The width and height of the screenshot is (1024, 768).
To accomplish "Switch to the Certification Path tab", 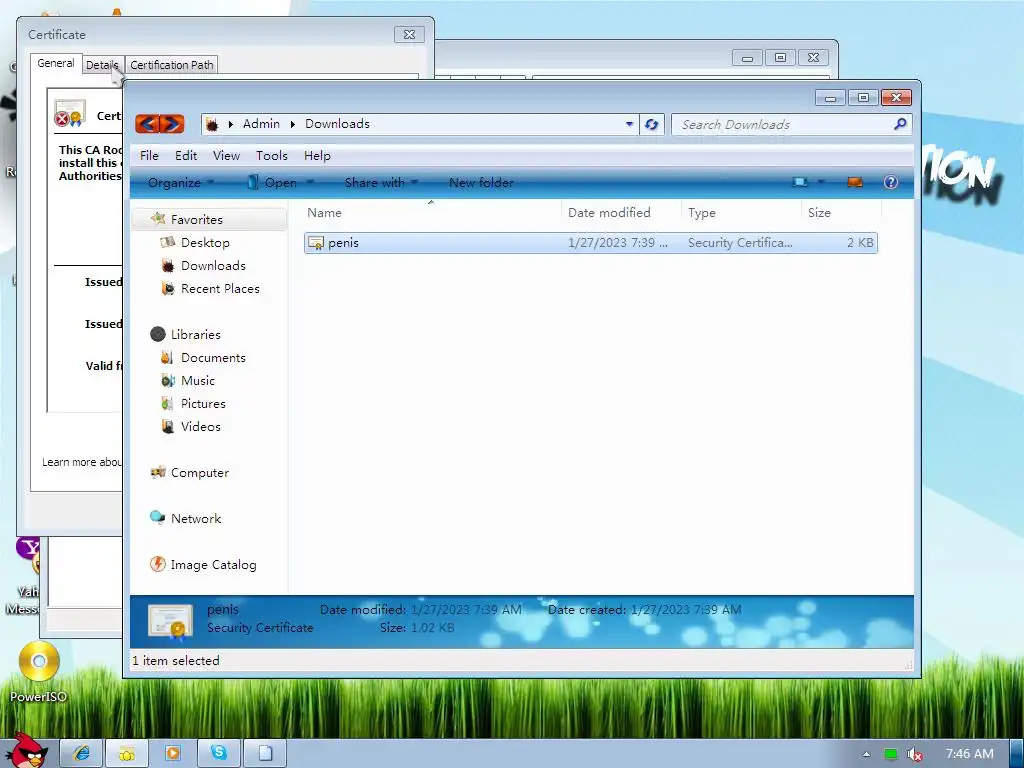I will tap(172, 65).
